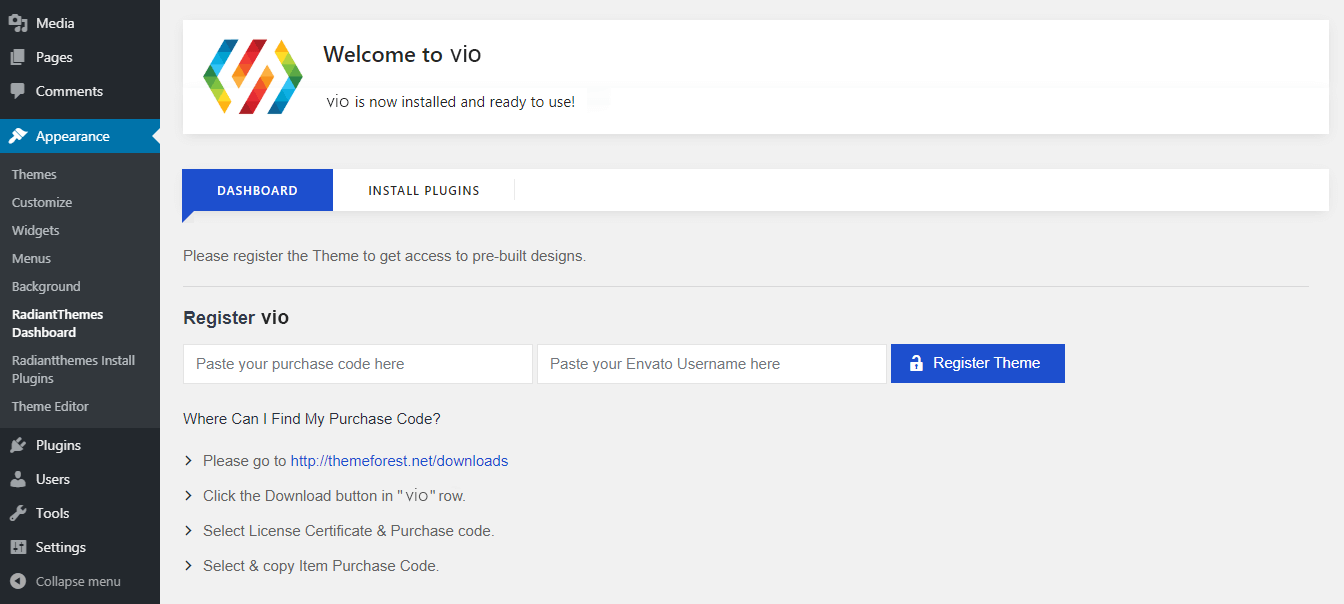
Task: Click the Plugins plug icon
Action: click(18, 445)
